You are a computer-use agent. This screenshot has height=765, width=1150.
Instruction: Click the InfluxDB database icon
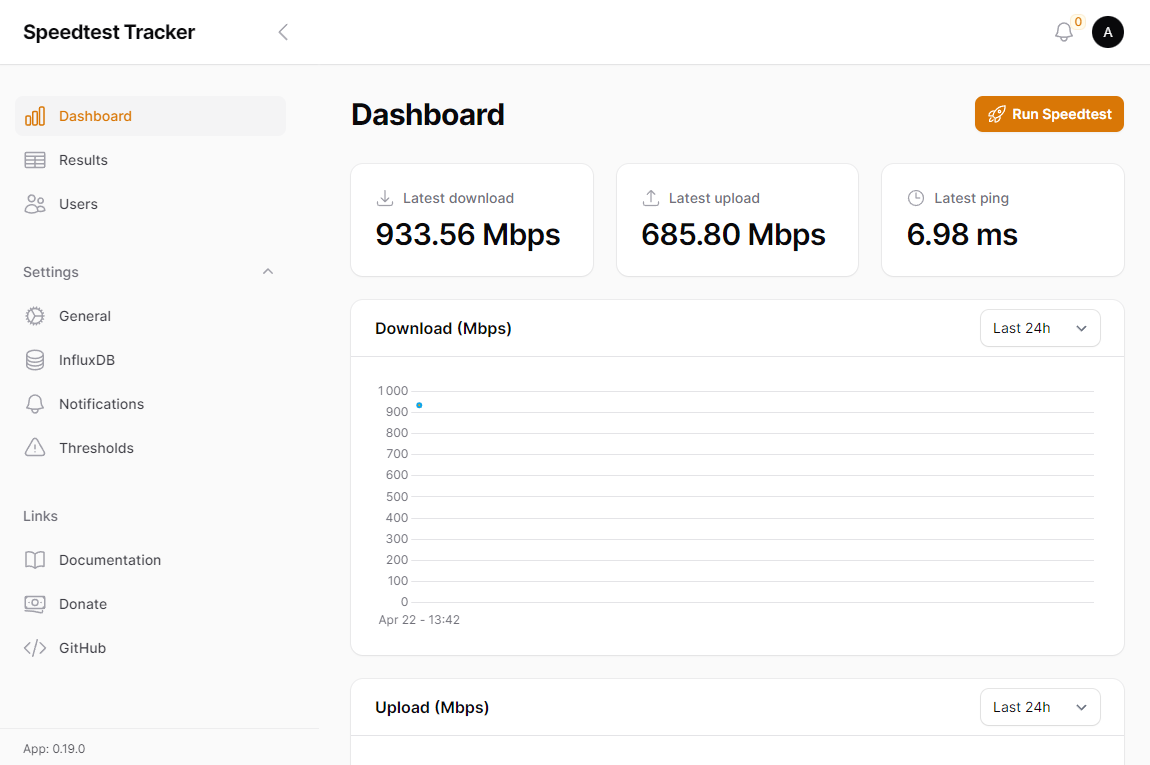click(x=36, y=360)
